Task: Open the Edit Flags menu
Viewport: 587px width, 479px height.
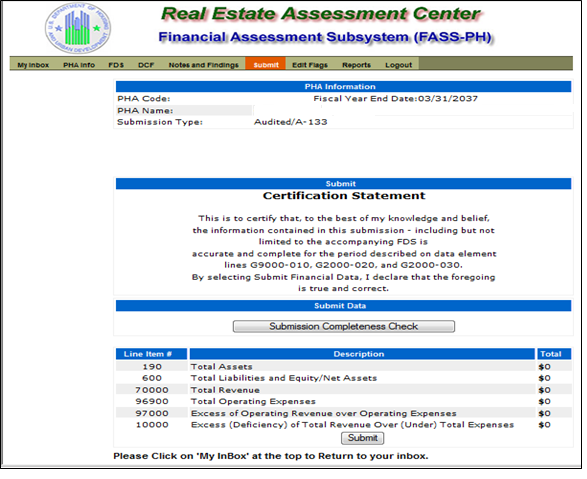Action: [x=310, y=65]
